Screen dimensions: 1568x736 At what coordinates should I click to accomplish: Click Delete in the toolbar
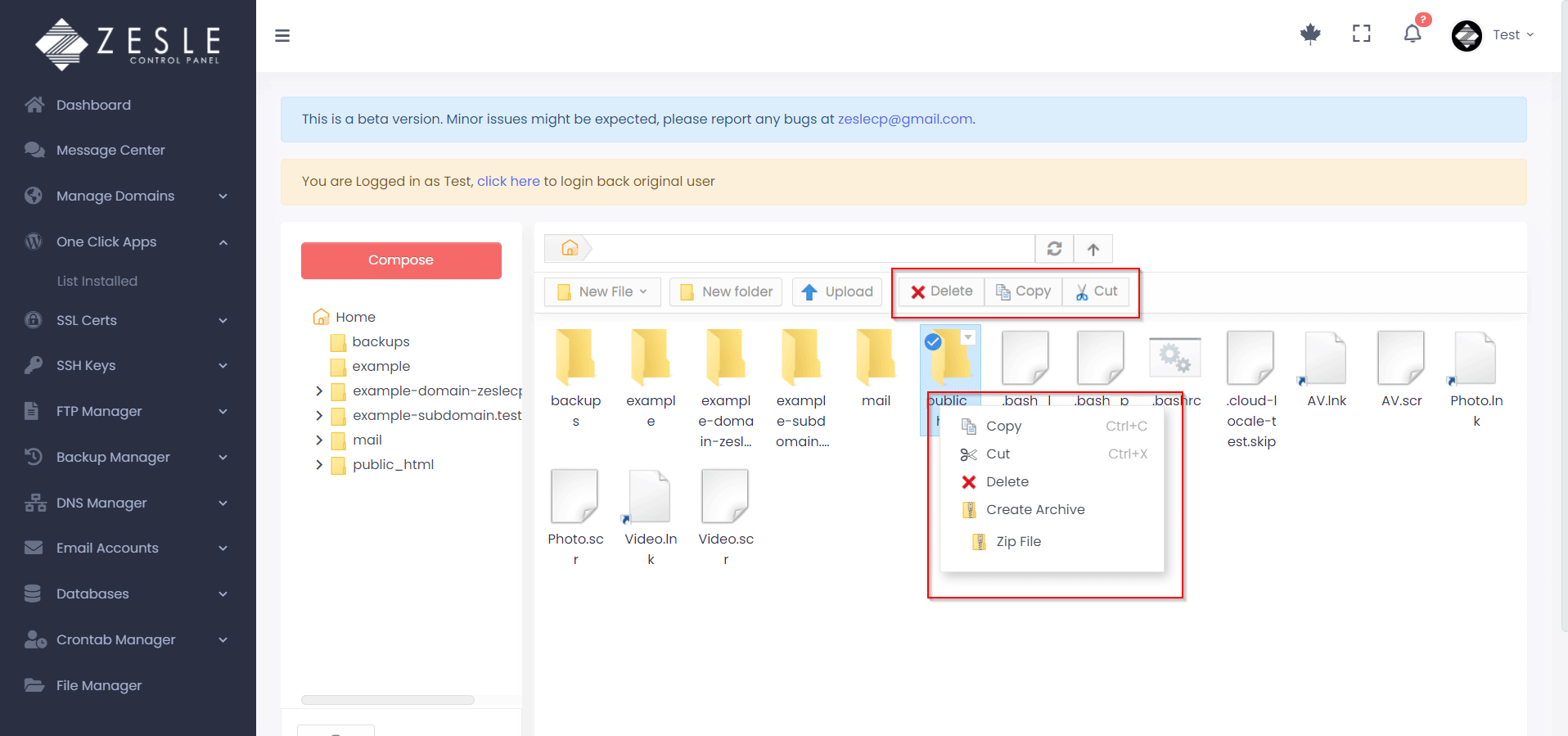[x=941, y=291]
